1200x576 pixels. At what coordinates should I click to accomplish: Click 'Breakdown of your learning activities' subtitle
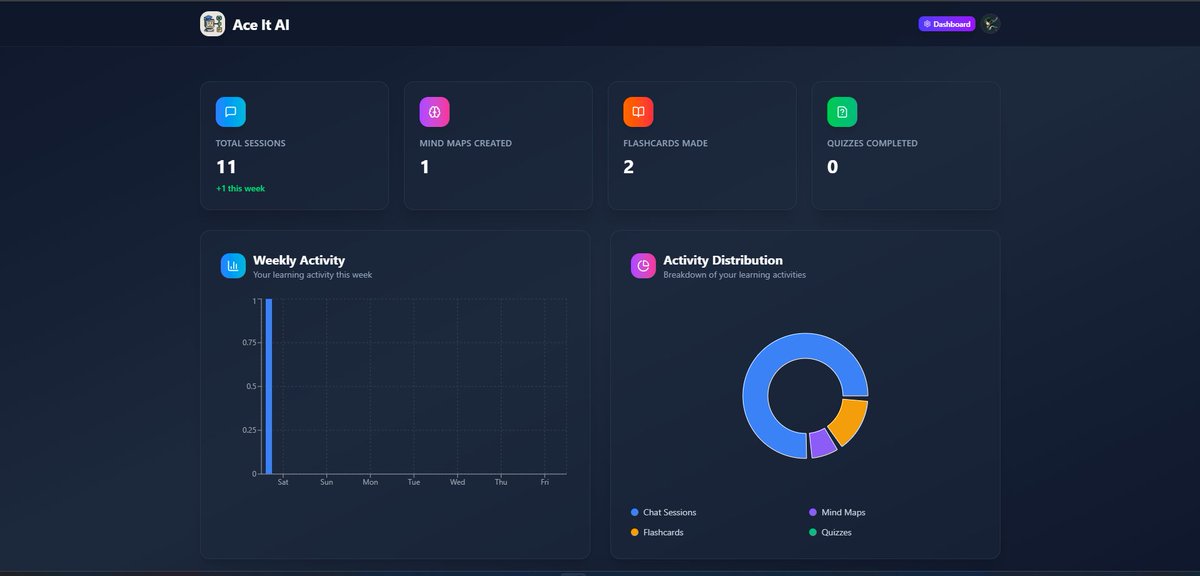[735, 275]
